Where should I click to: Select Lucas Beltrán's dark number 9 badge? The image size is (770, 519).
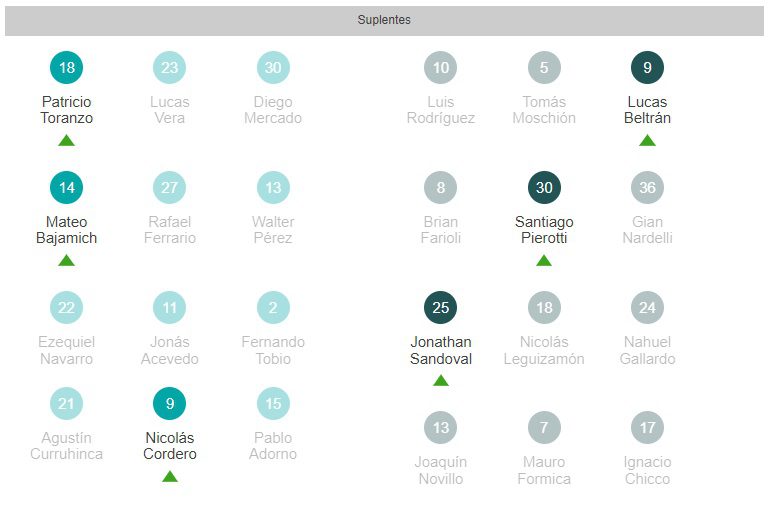pyautogui.click(x=647, y=68)
